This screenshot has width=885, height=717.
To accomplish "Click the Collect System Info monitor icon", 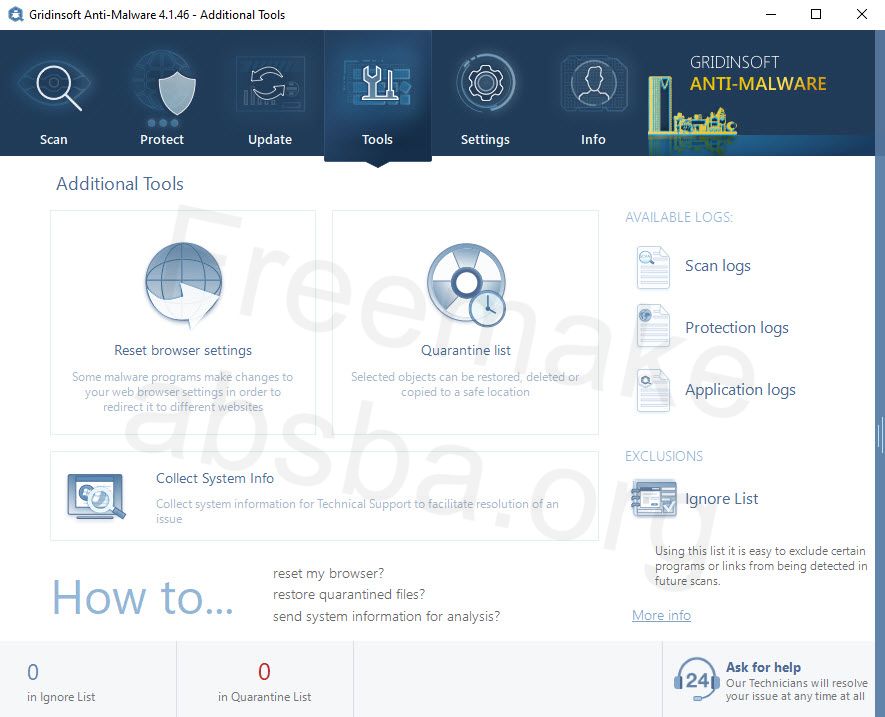I will (x=96, y=496).
